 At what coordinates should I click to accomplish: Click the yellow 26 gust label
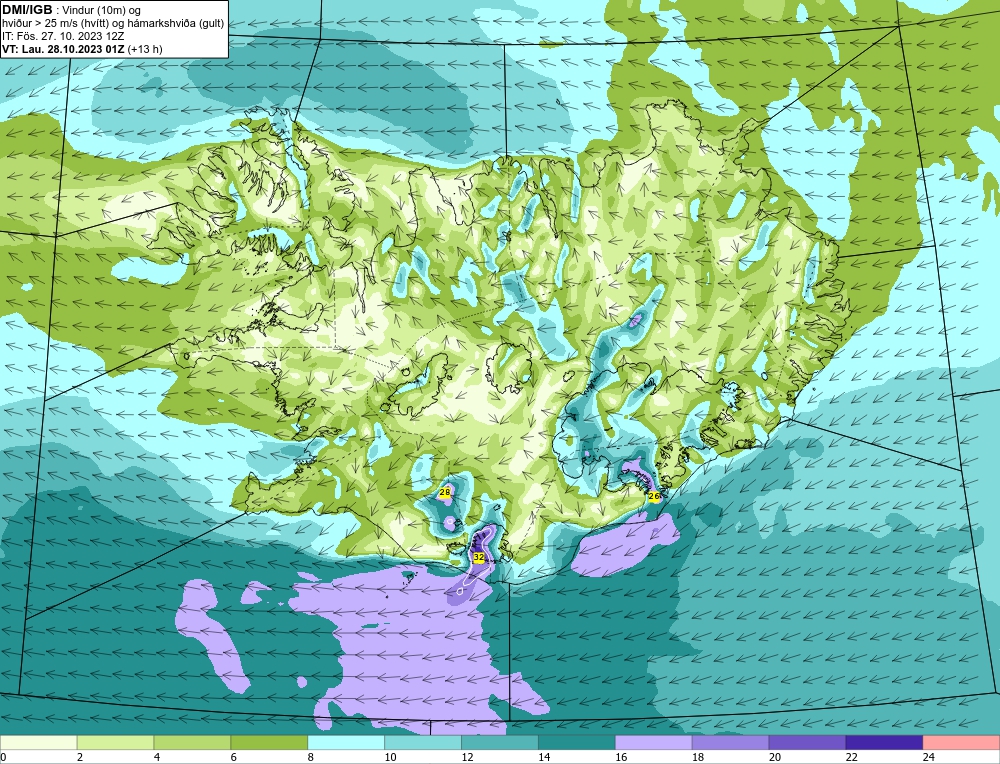pos(654,496)
